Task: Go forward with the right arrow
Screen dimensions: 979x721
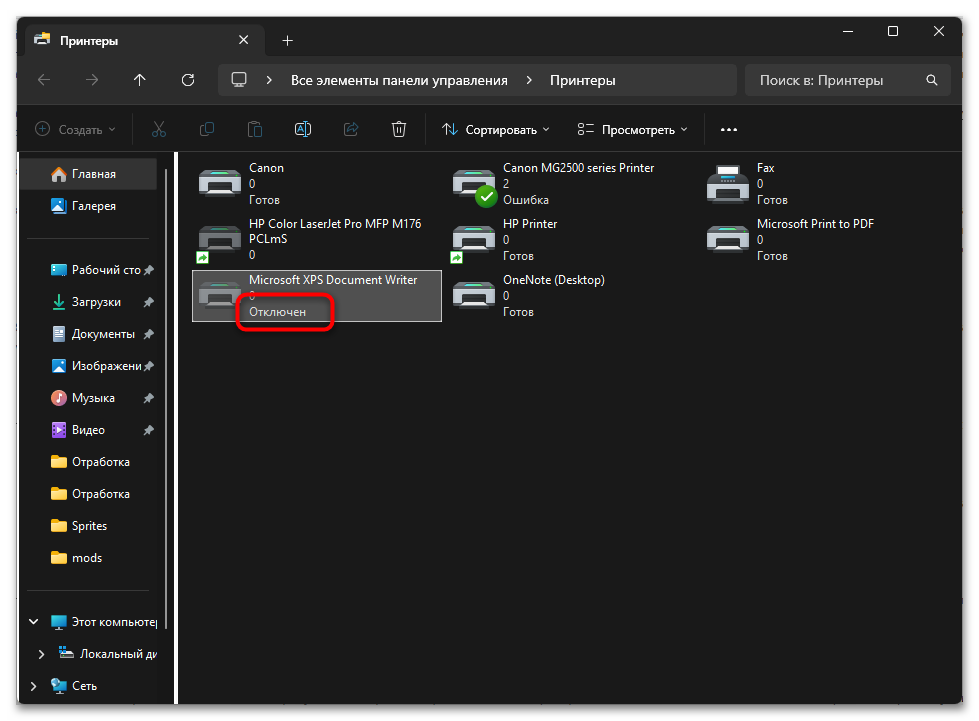Action: pyautogui.click(x=92, y=80)
